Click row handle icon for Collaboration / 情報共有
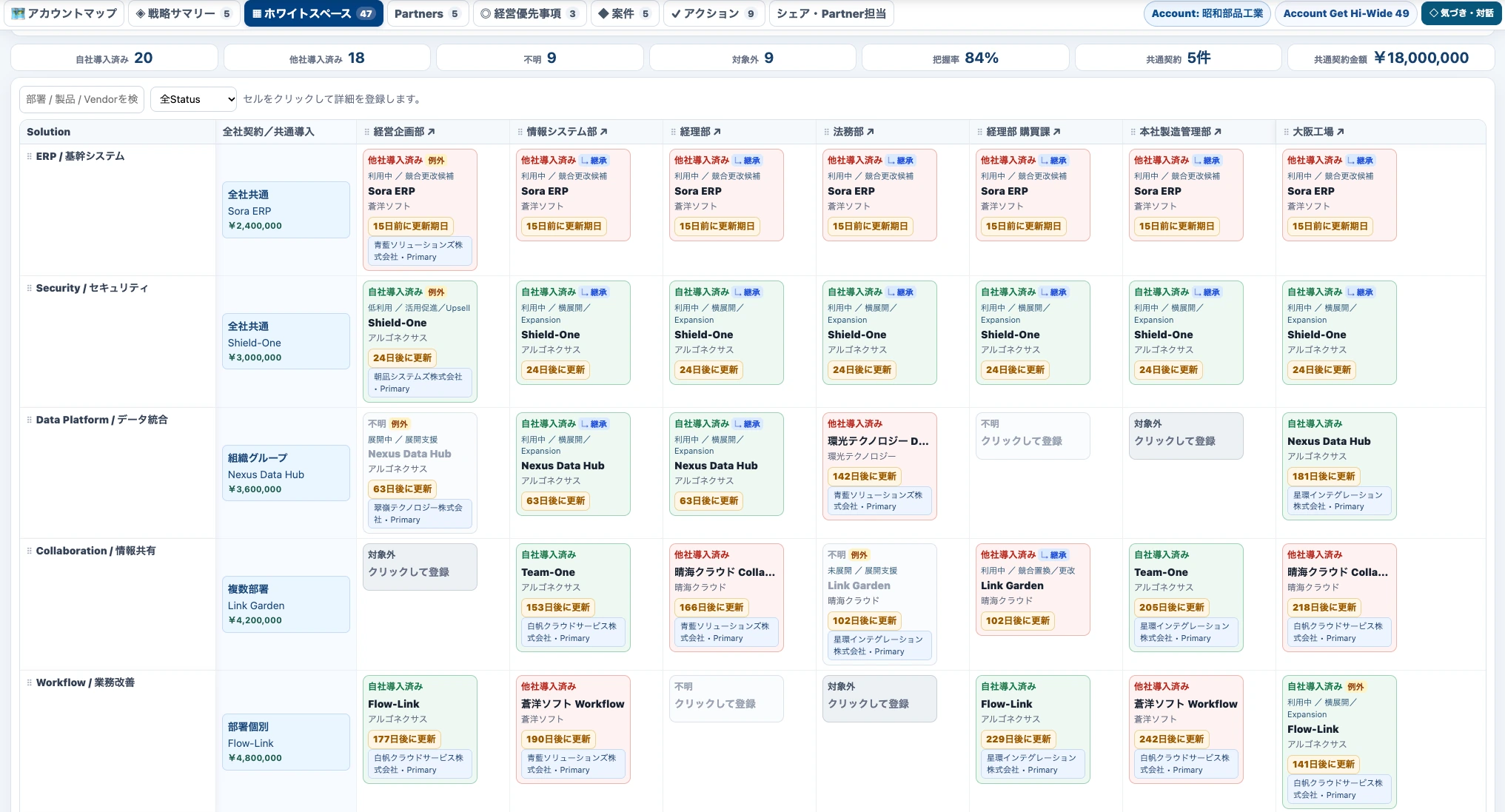 [x=30, y=551]
